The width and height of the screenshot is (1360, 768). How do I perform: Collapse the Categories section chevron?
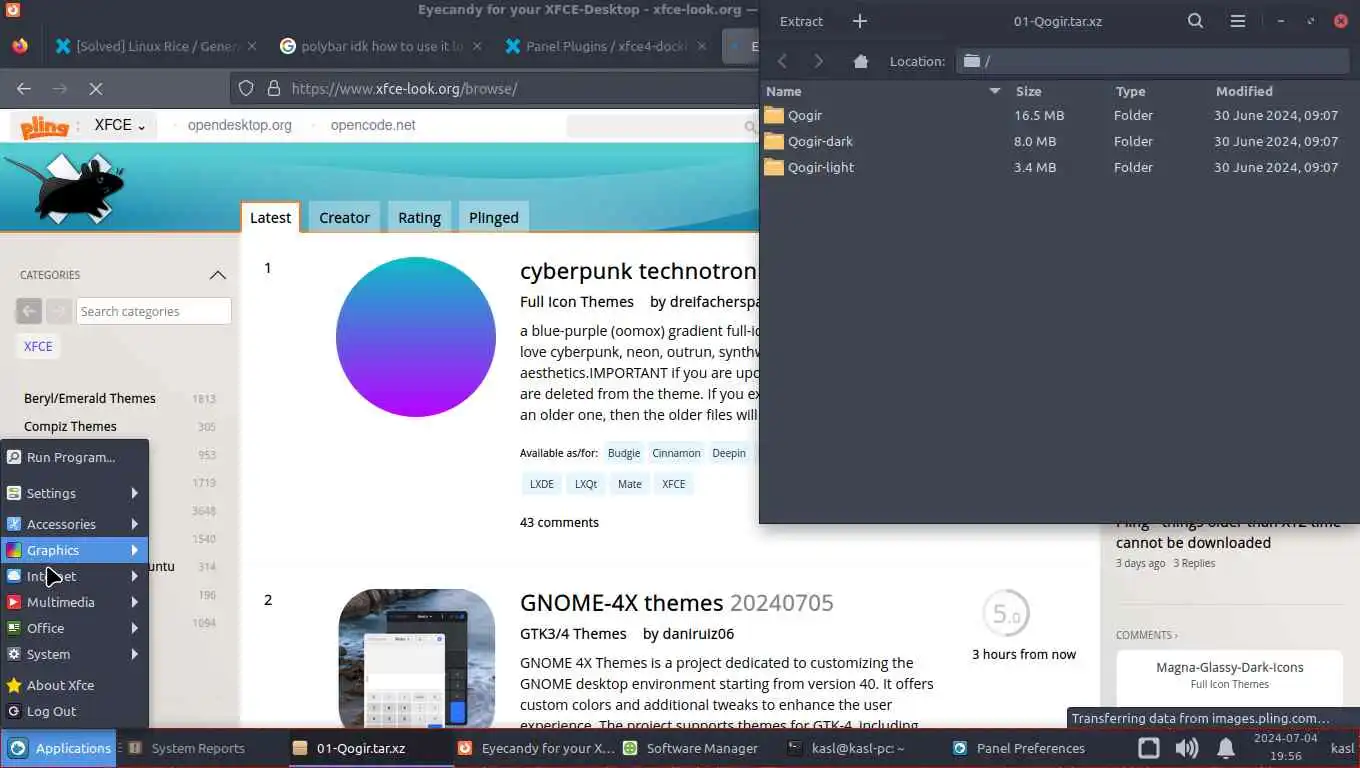[218, 275]
